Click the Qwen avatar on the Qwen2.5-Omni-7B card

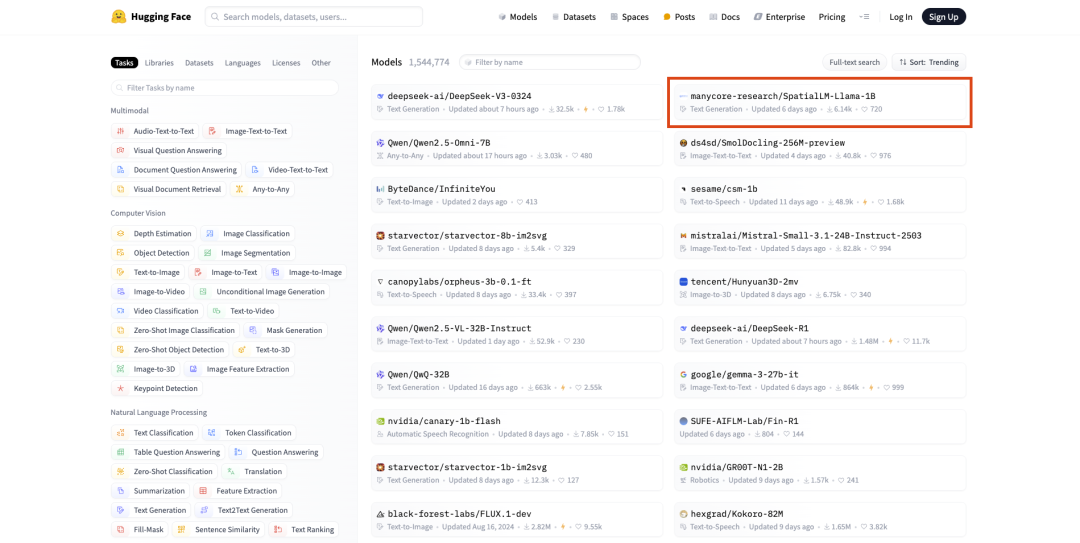coord(380,143)
